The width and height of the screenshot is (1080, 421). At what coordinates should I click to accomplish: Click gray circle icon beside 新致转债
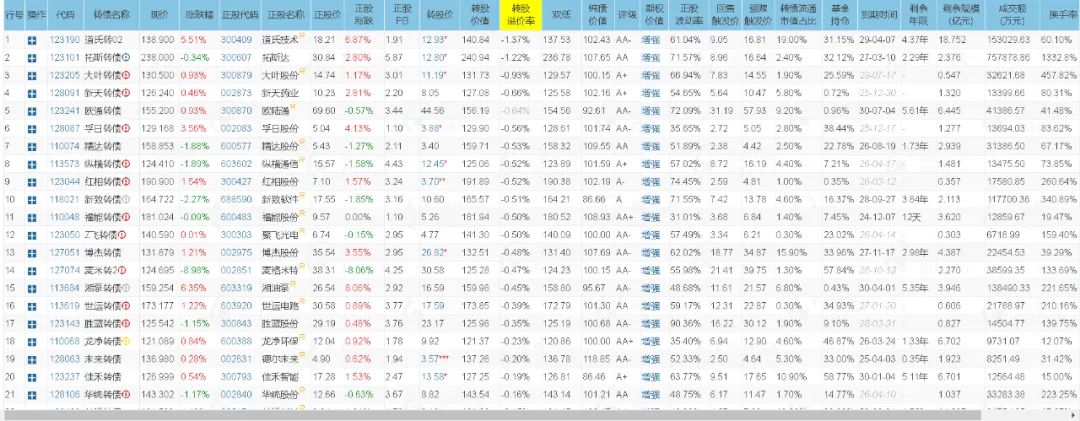coord(126,199)
